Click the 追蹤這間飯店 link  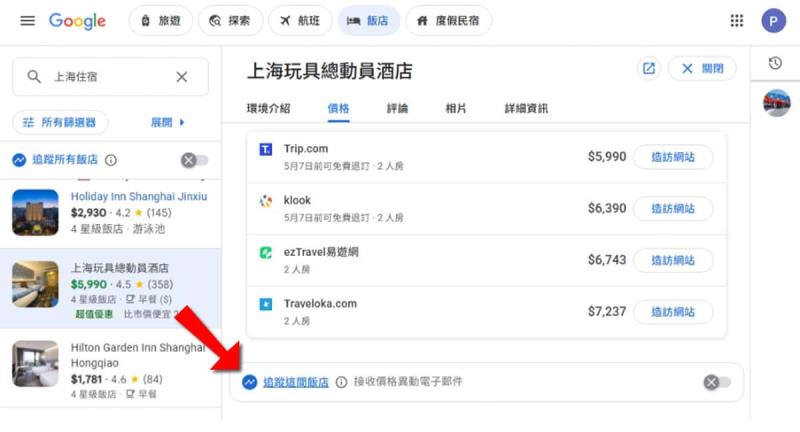pos(296,382)
